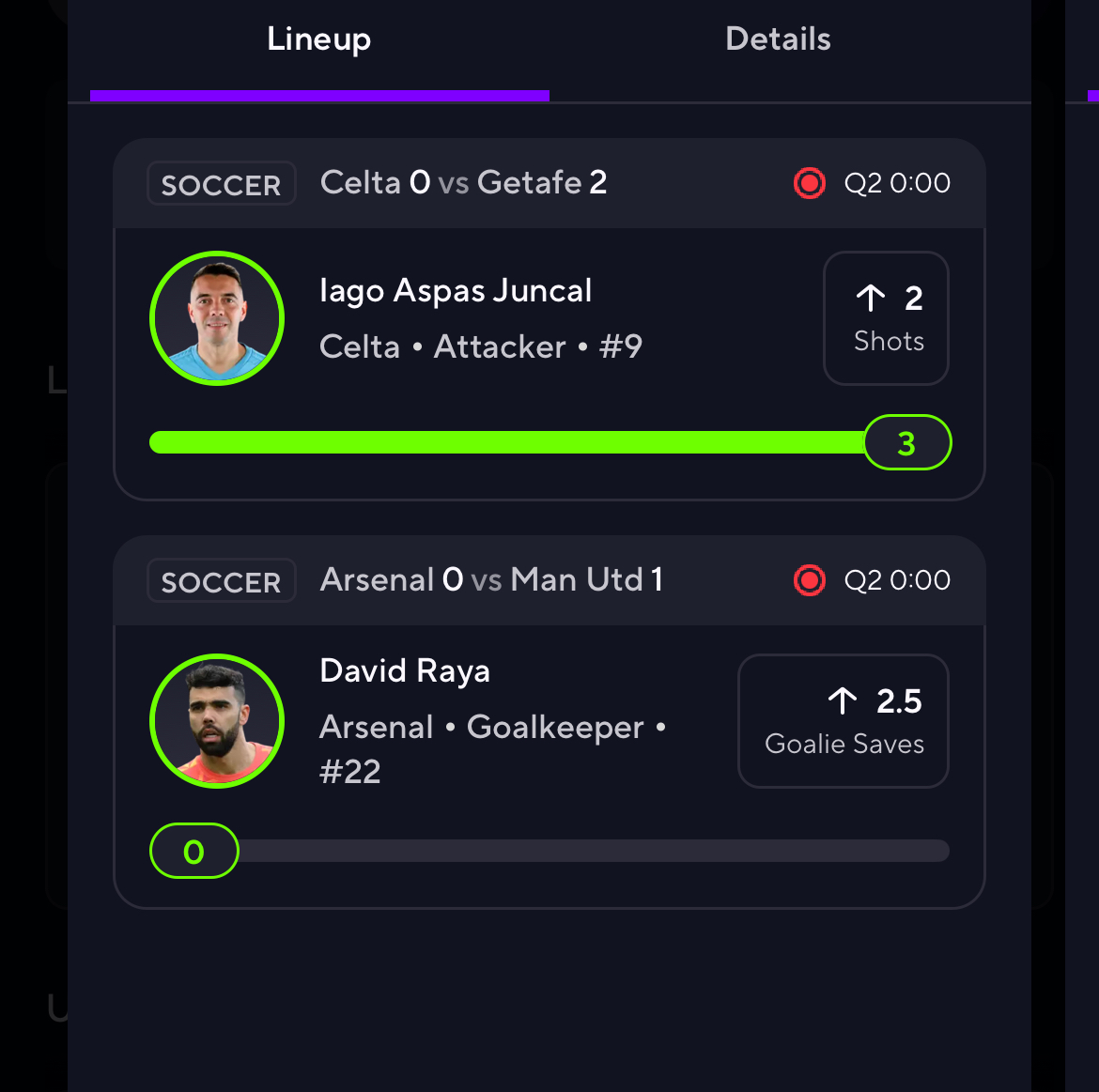
Task: Click the Iago Aspas Juncal player name
Action: tap(456, 291)
